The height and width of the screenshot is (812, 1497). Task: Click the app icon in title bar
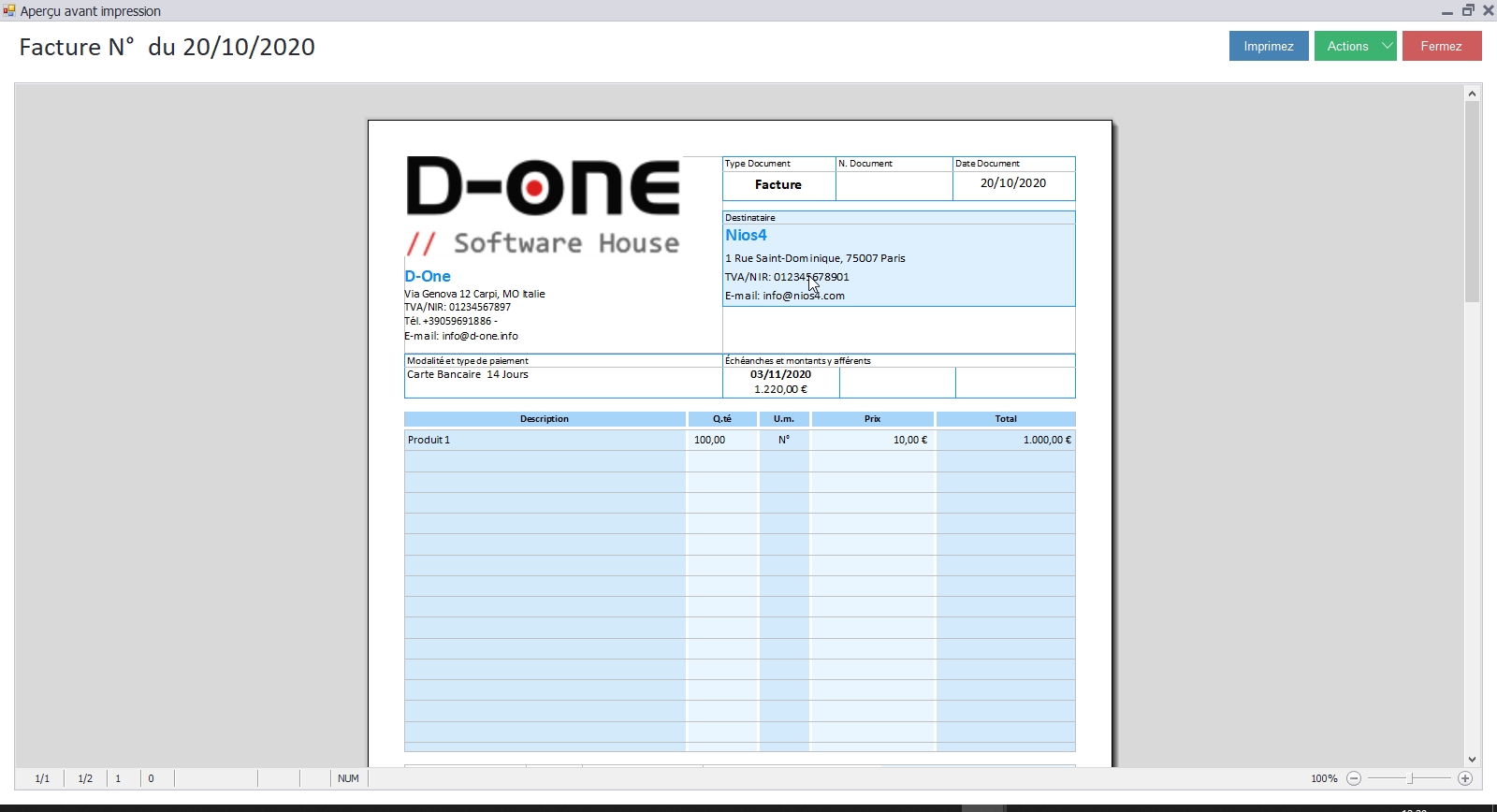tap(9, 10)
